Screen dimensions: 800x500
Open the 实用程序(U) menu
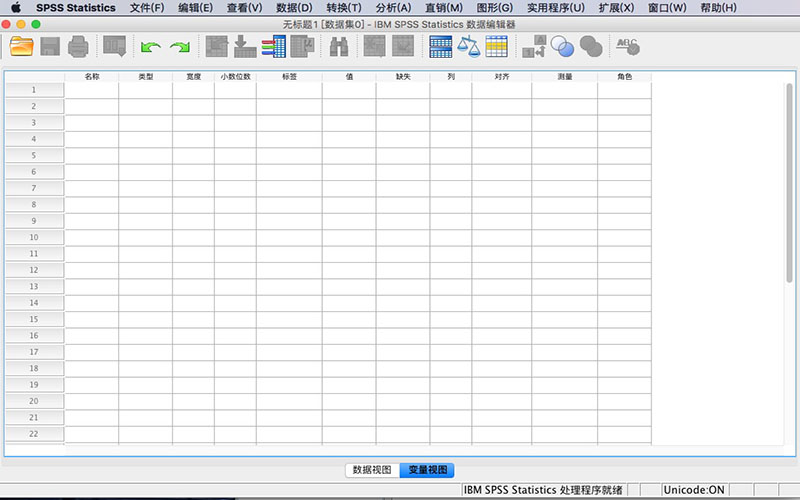[556, 8]
